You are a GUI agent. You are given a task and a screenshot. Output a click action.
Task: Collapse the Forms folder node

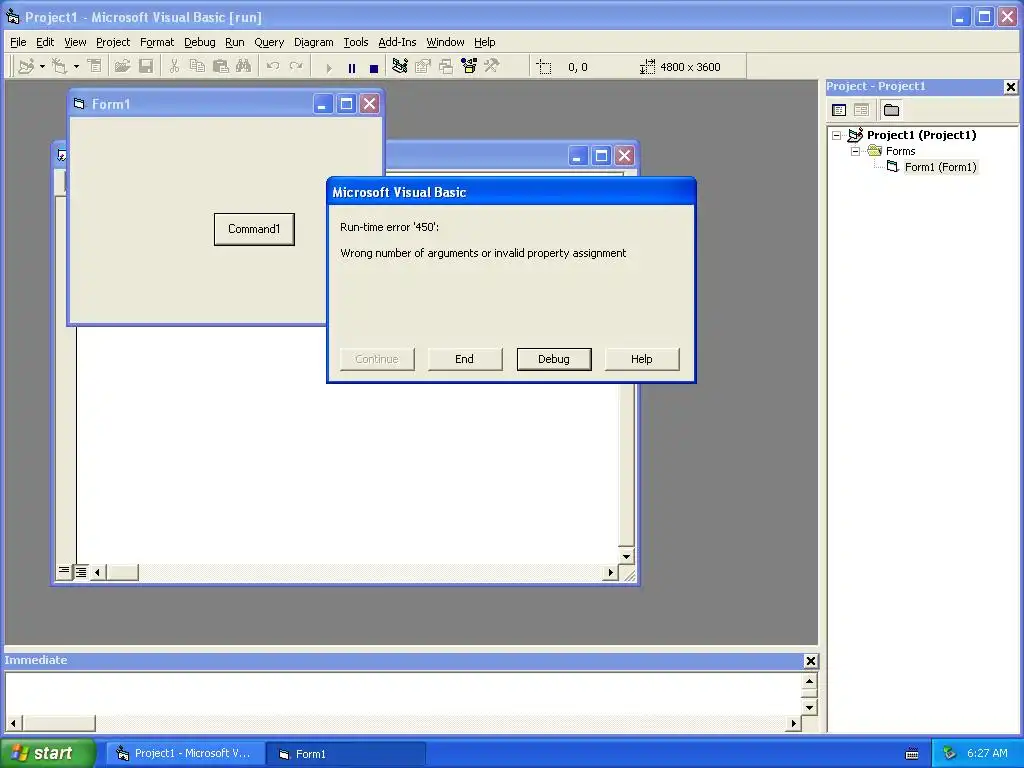click(856, 152)
